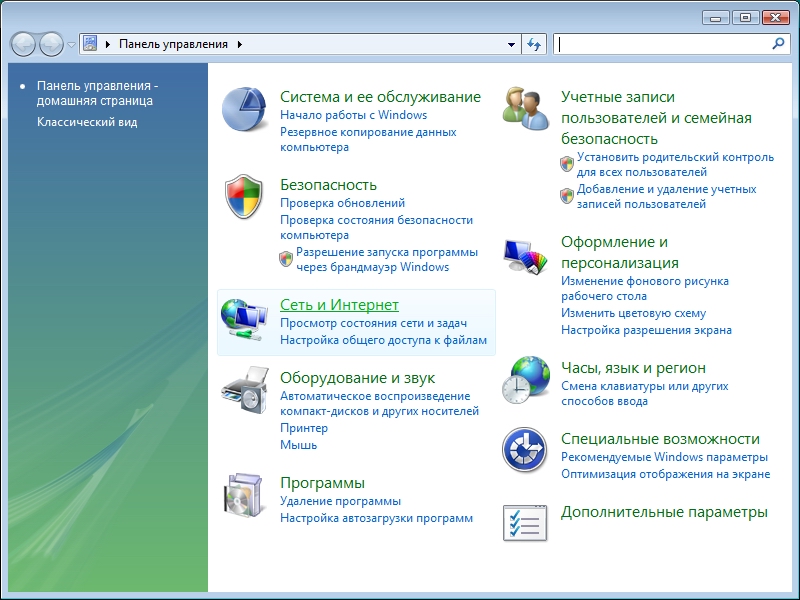Open 'Настройка разрешения экрана'
This screenshot has width=800, height=600.
(646, 330)
